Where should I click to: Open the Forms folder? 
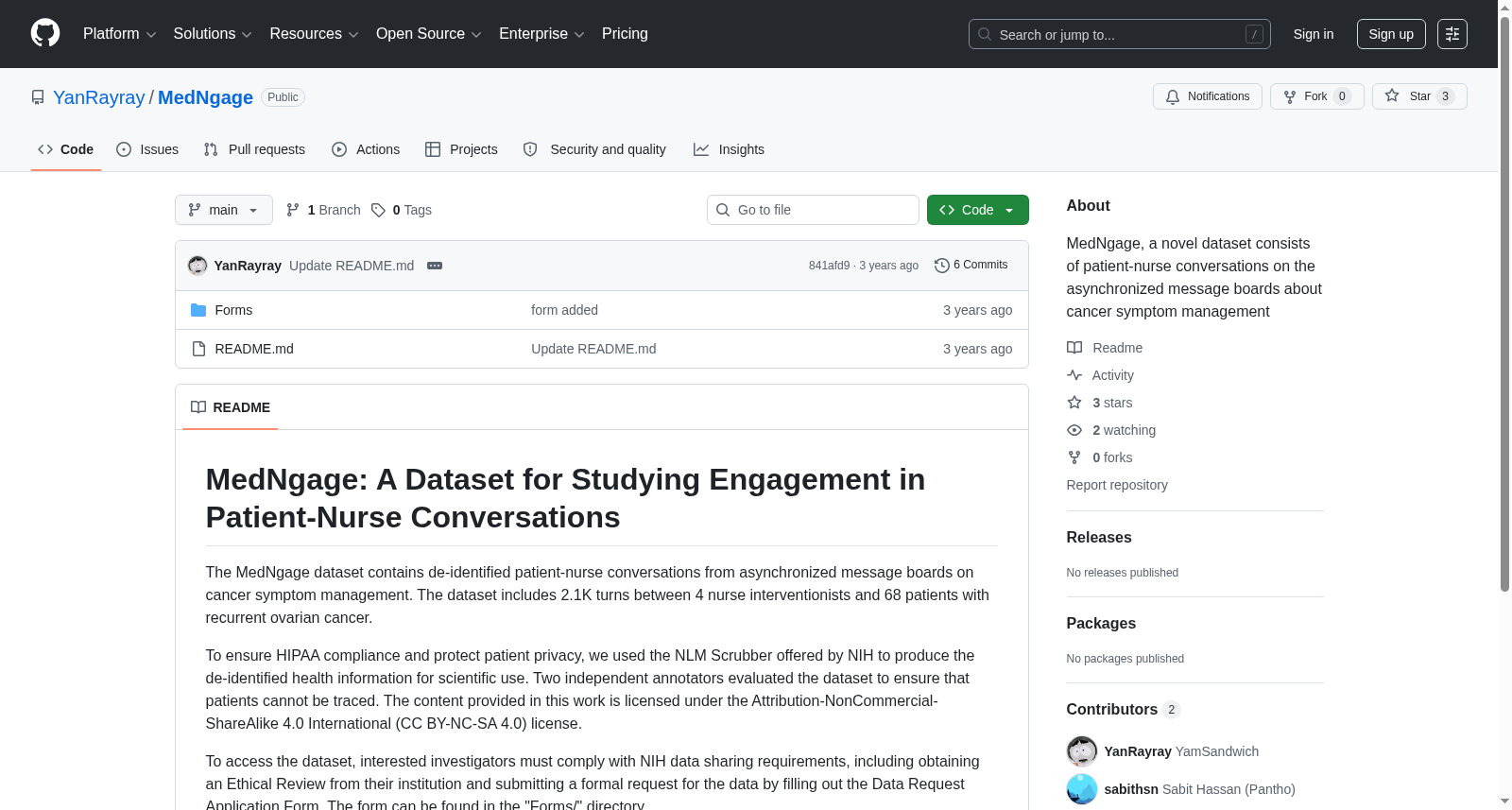[x=233, y=310]
